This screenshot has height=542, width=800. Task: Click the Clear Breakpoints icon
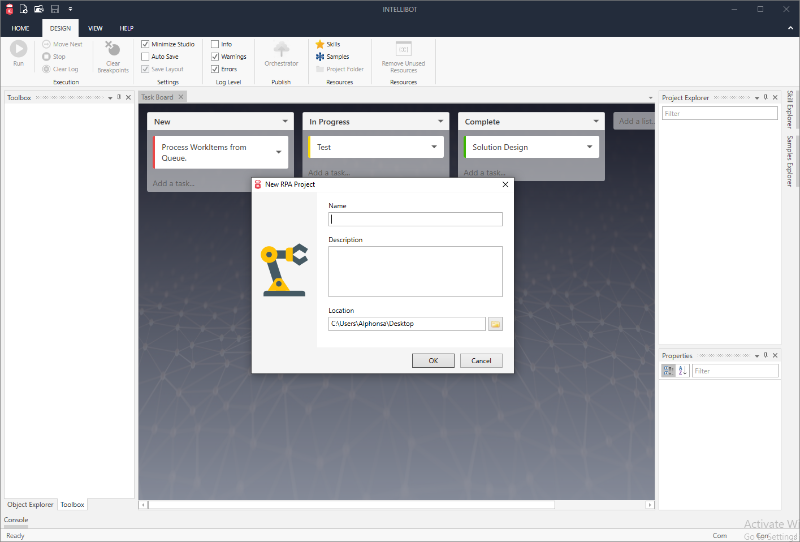point(113,49)
